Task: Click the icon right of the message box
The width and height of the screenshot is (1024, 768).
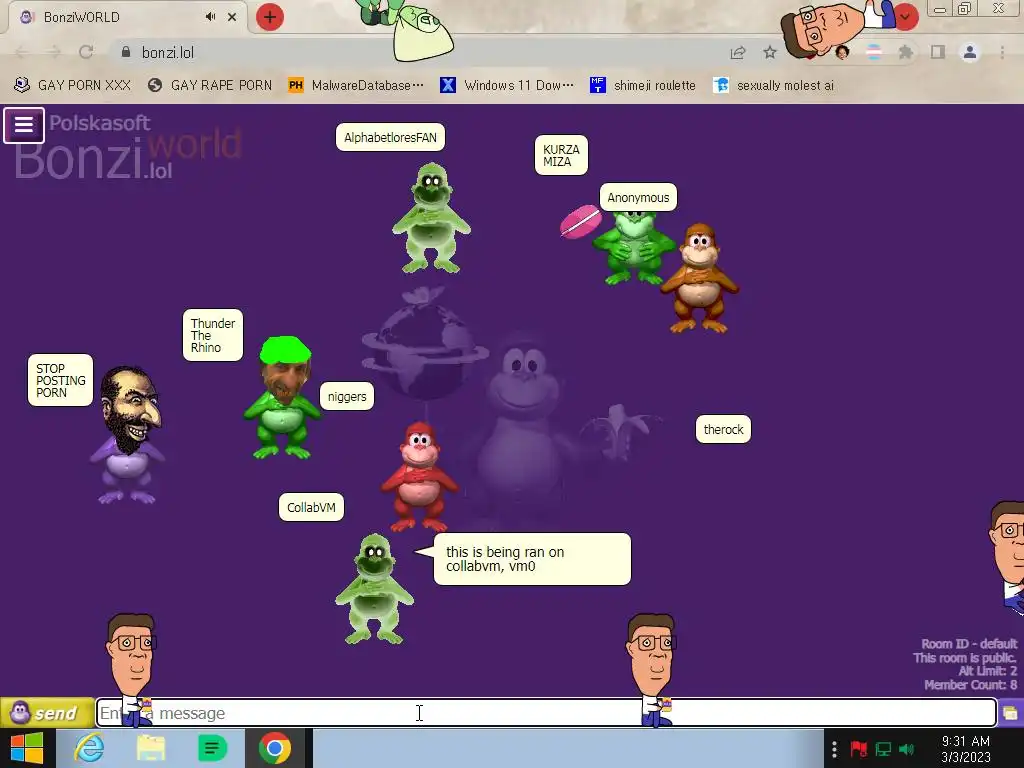Action: click(1010, 712)
